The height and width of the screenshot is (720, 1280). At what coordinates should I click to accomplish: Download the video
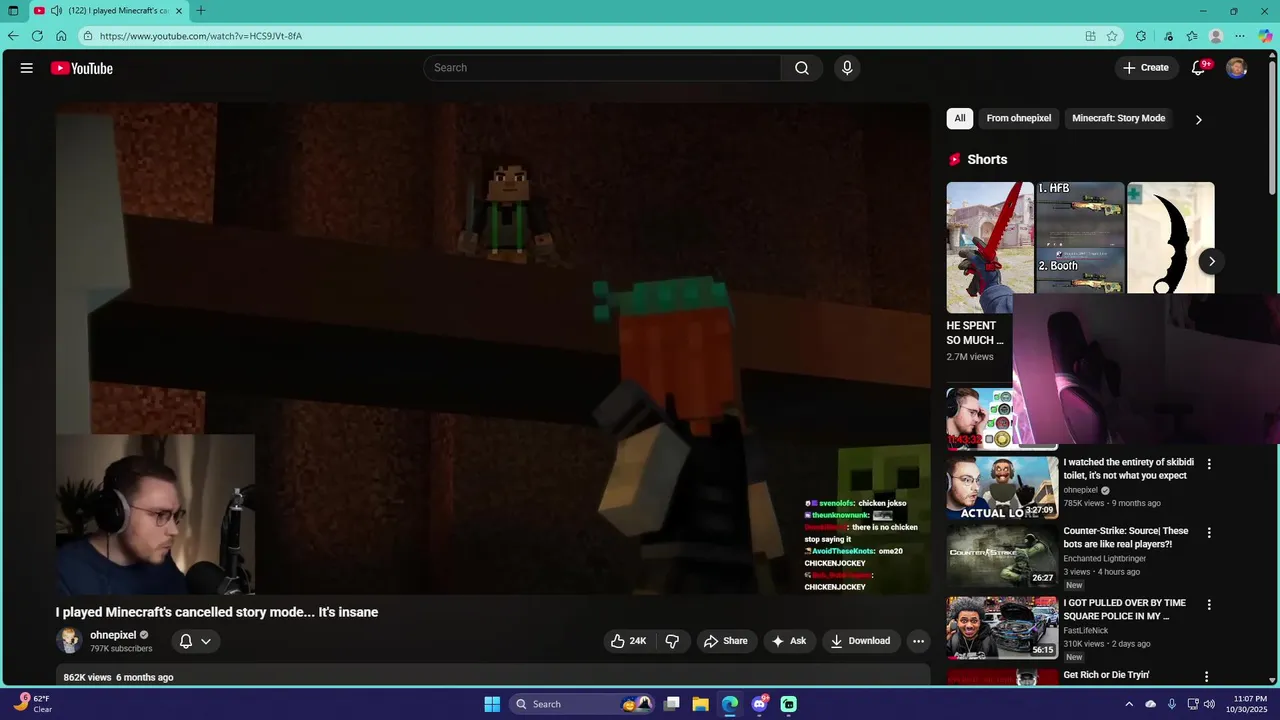(860, 641)
